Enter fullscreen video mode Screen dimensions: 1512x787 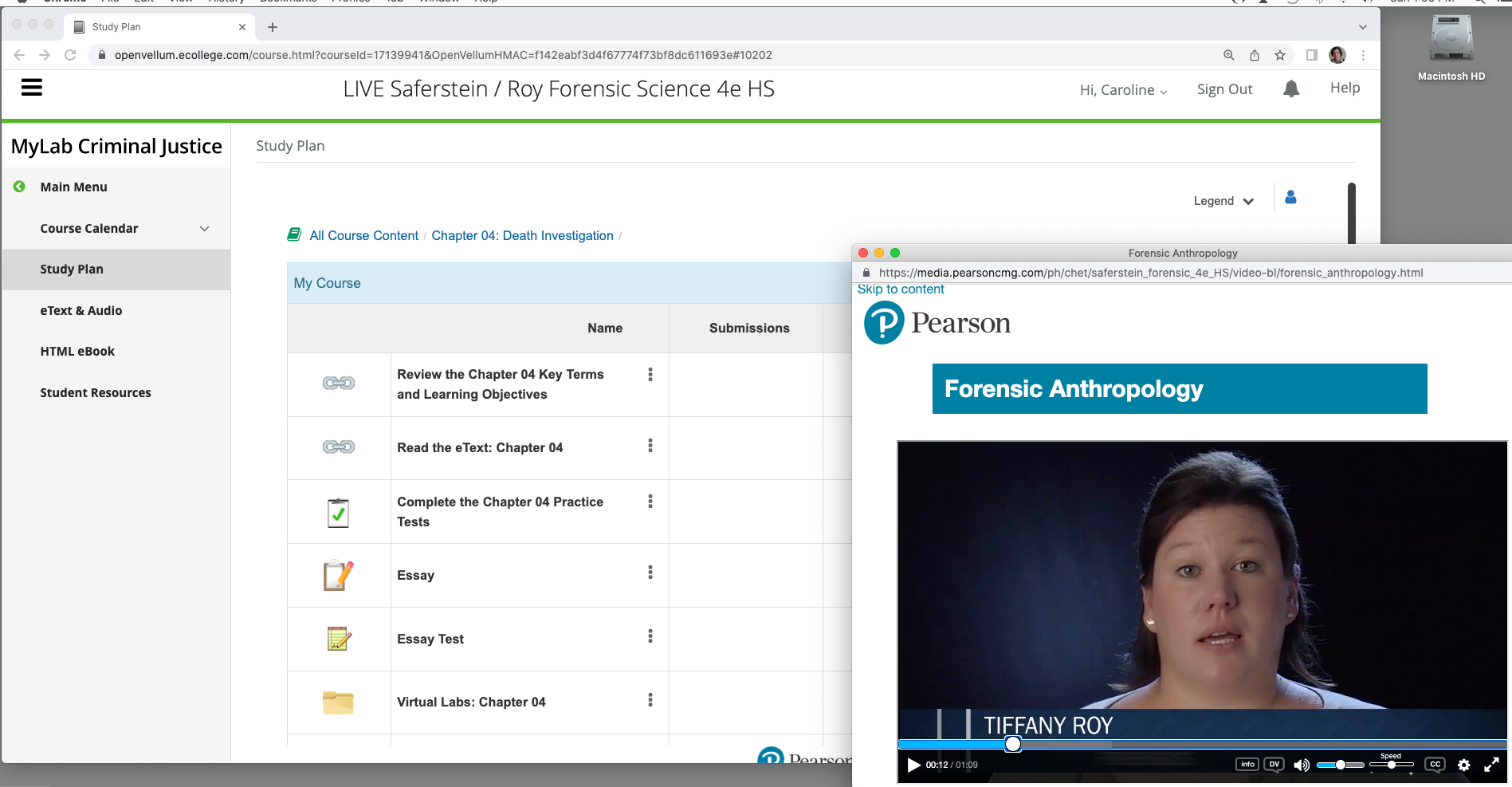1491,765
